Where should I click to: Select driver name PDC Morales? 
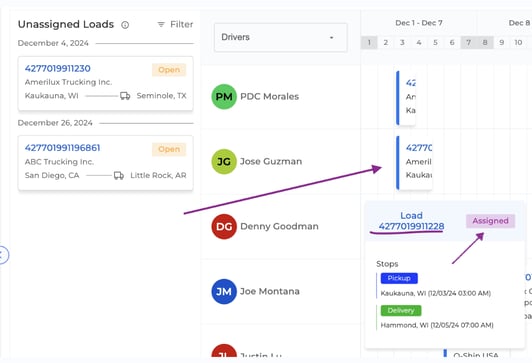click(x=269, y=97)
